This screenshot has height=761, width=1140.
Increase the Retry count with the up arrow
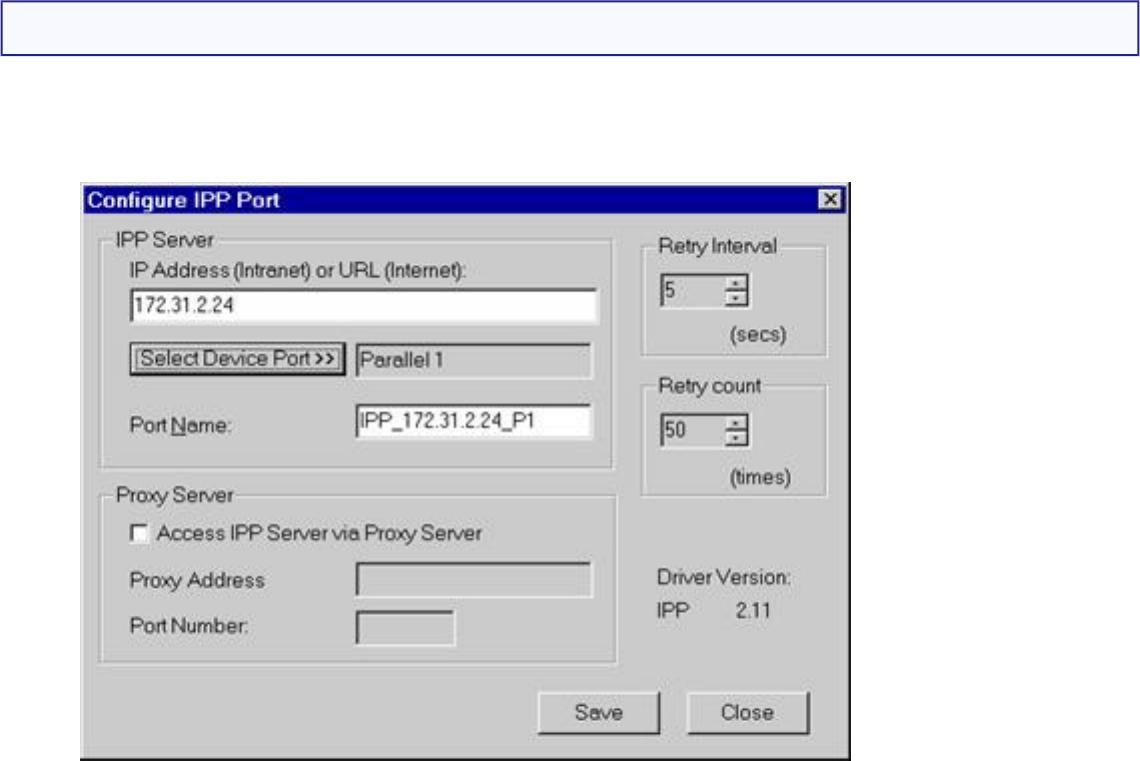(x=736, y=423)
